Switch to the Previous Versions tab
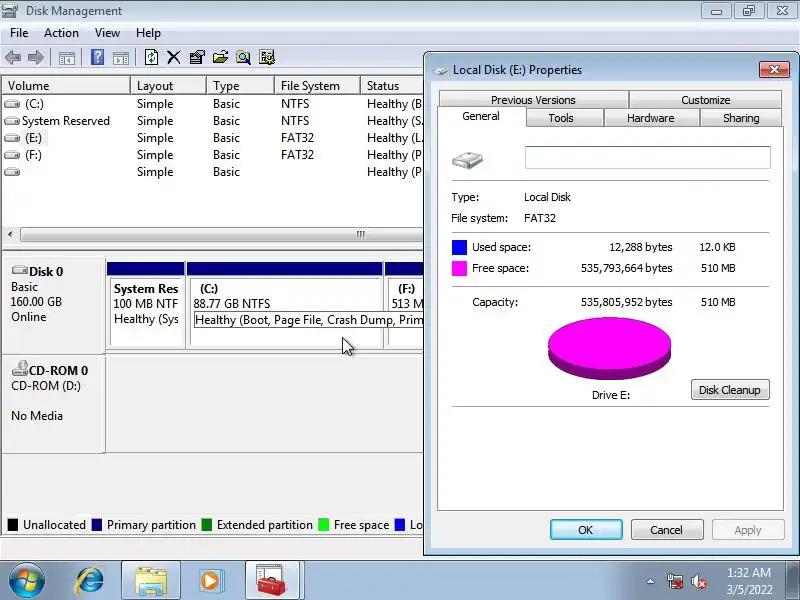 [533, 99]
